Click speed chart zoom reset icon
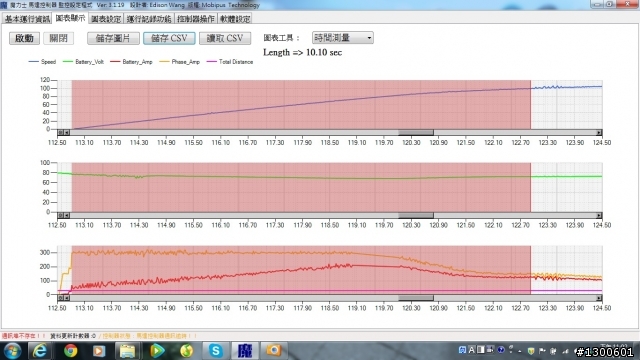640x360 pixels. pyautogui.click(x=60, y=132)
